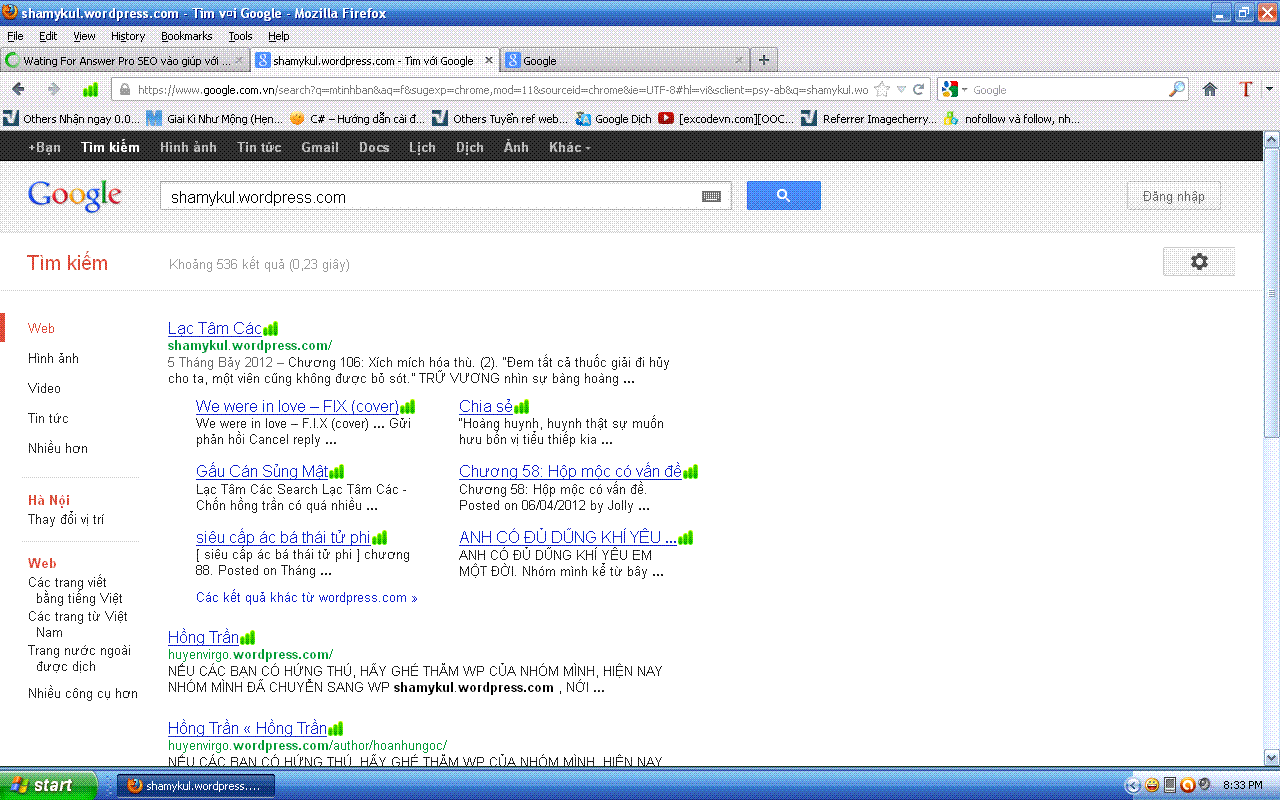Click the green bars icon beside the address bar
The height and width of the screenshot is (800, 1280).
(90, 89)
